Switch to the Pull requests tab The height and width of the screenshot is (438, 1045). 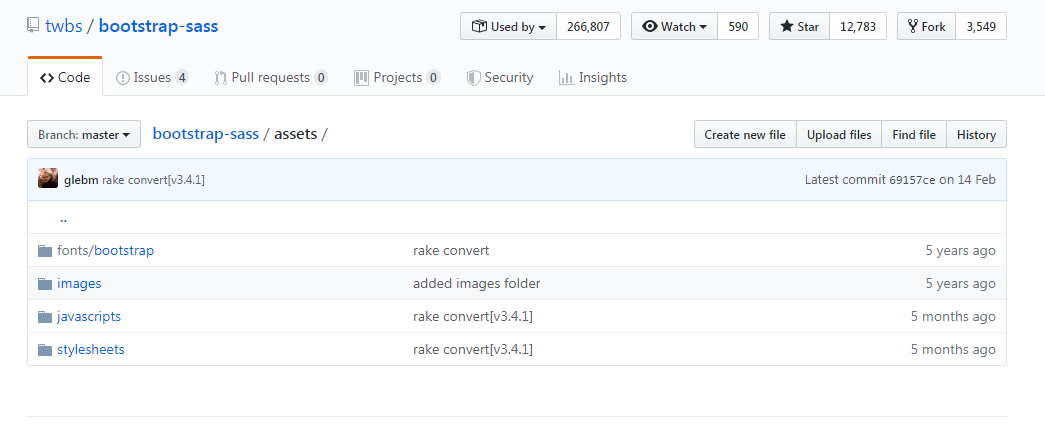pos(271,77)
